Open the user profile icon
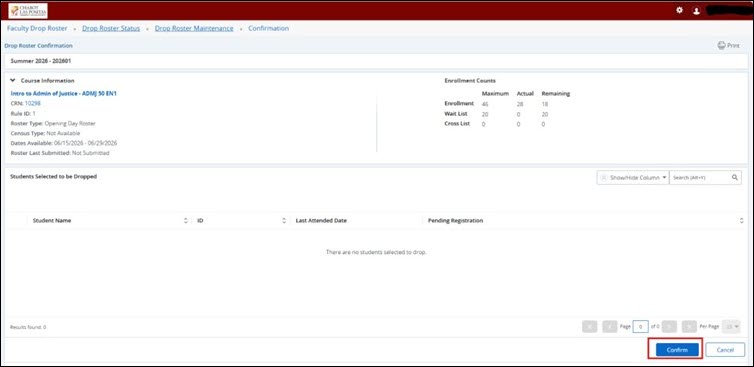The height and width of the screenshot is (367, 754). (696, 11)
